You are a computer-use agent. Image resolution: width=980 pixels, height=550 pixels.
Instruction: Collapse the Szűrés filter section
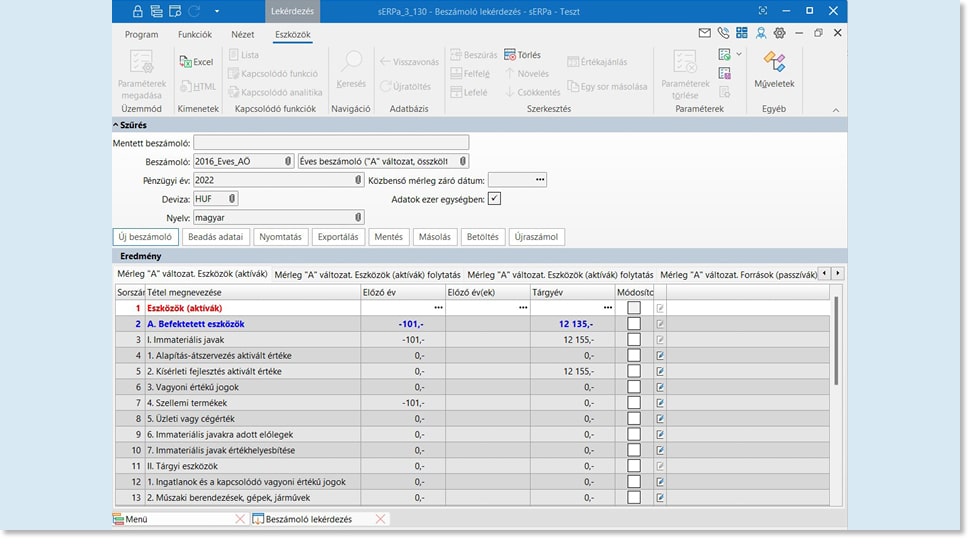click(116, 125)
